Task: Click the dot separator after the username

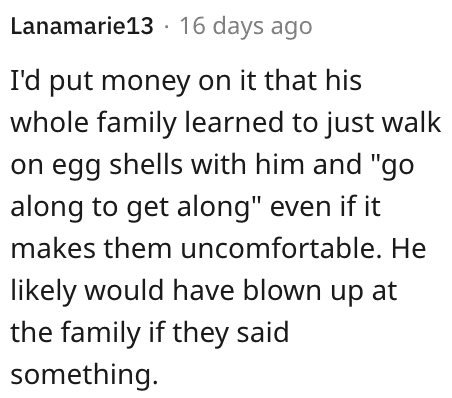Action: click(x=166, y=27)
